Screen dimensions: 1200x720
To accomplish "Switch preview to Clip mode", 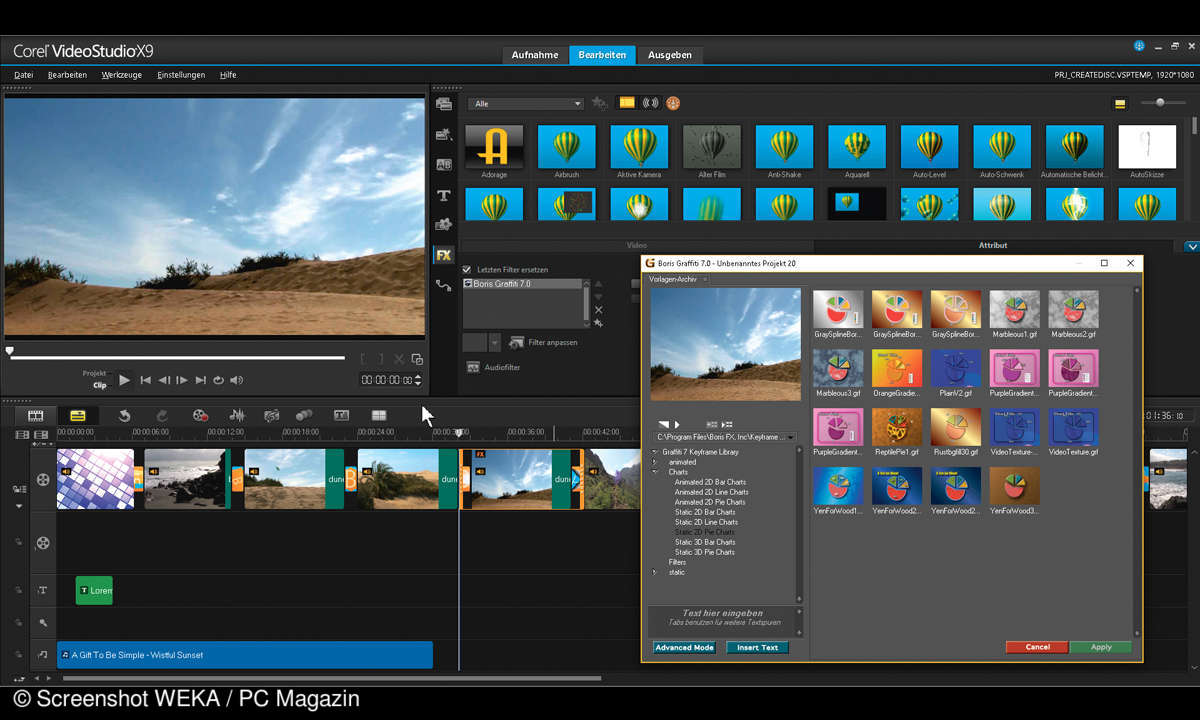I will [100, 385].
